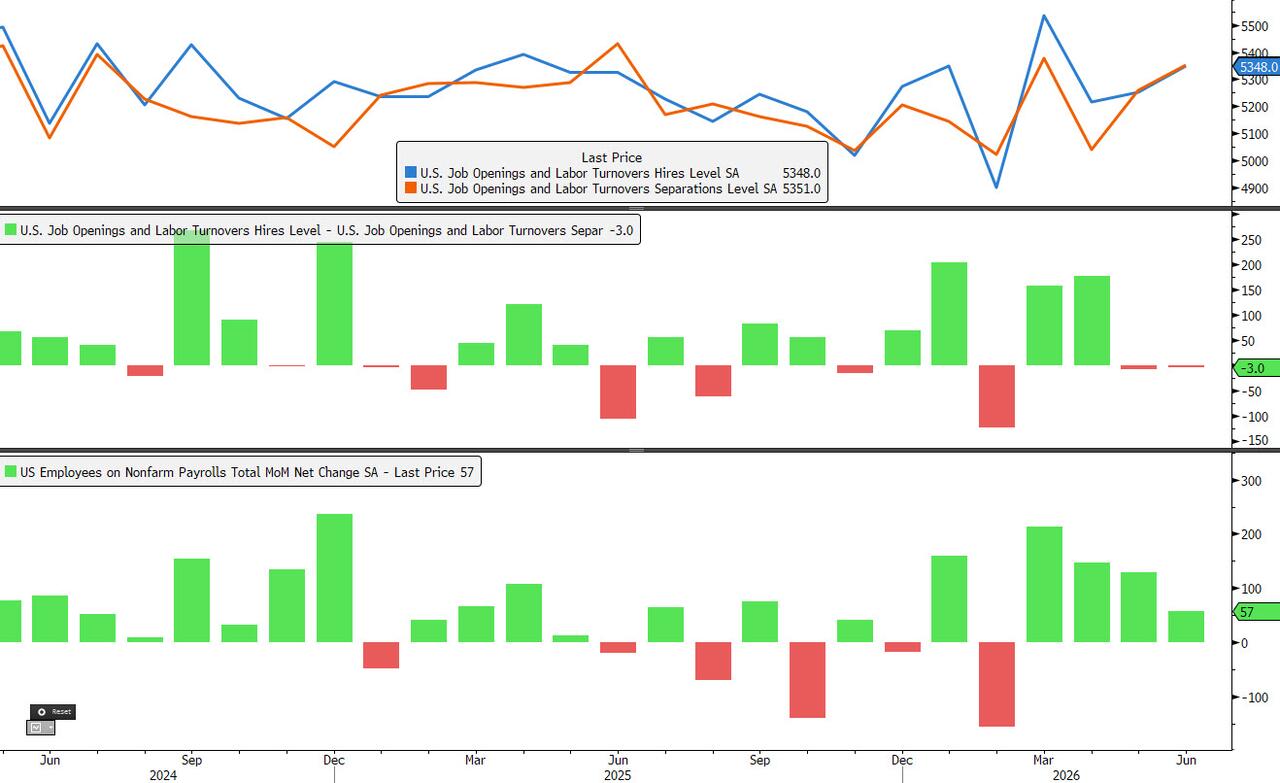Open the chart type dropdown below Reset

click(41, 728)
